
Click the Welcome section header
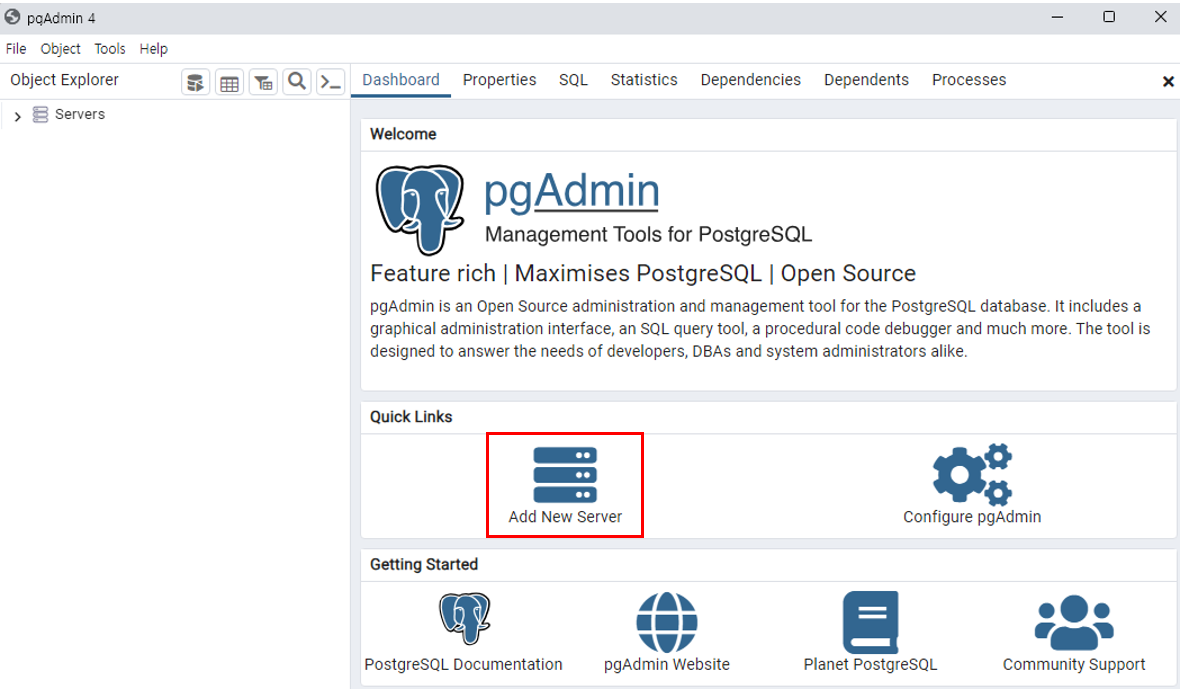coord(403,134)
